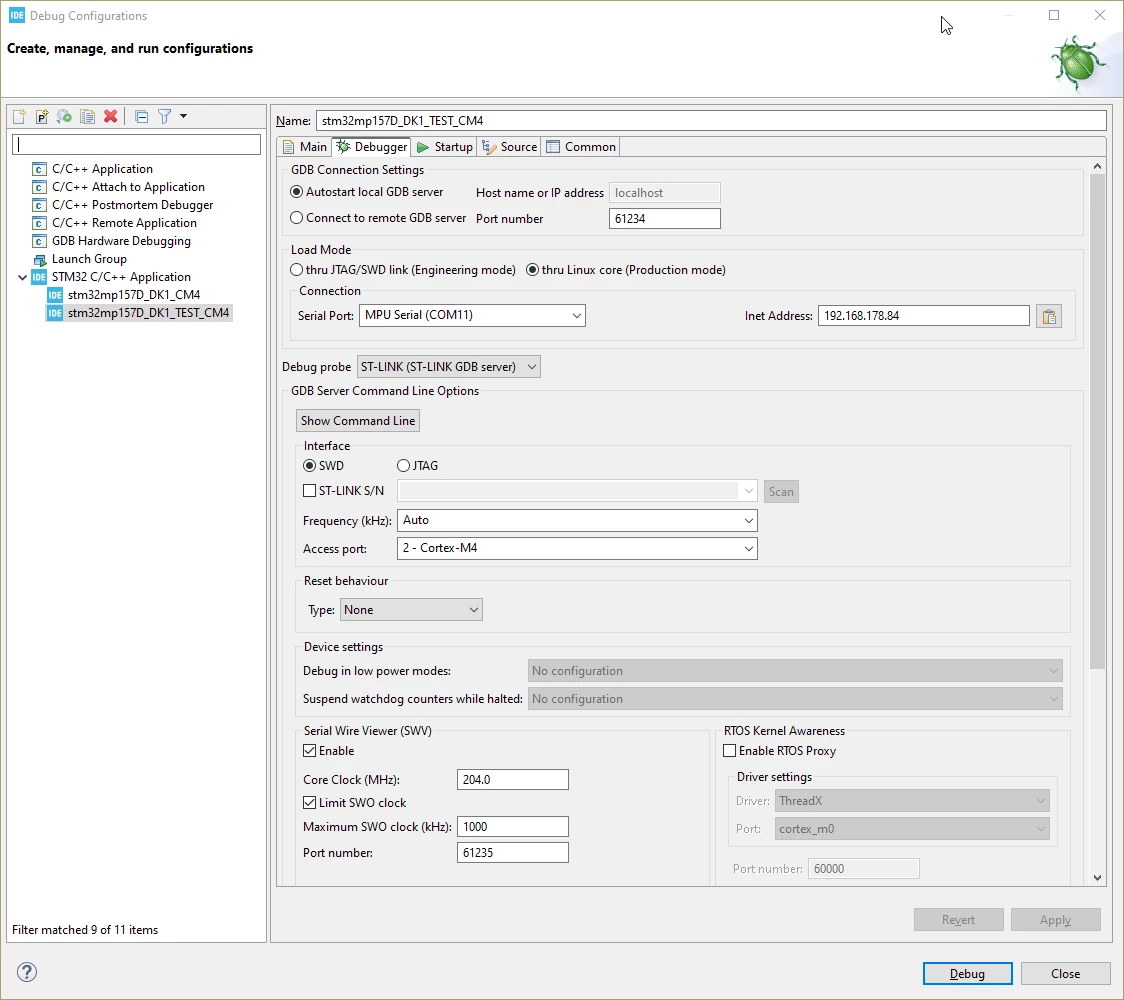Click the Show Command Line button
This screenshot has height=1000, width=1124.
coord(358,421)
